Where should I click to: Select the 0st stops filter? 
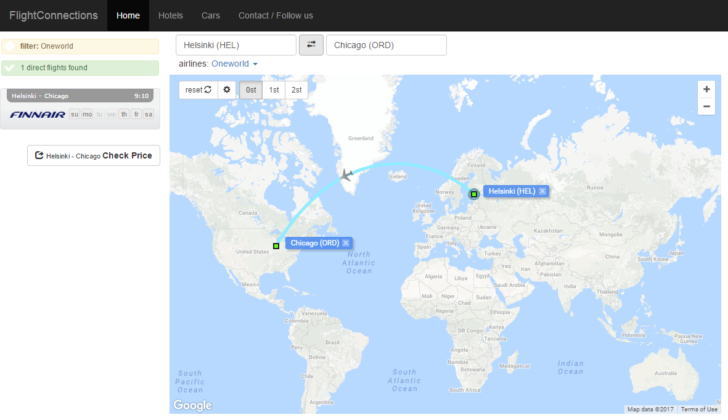pos(251,90)
